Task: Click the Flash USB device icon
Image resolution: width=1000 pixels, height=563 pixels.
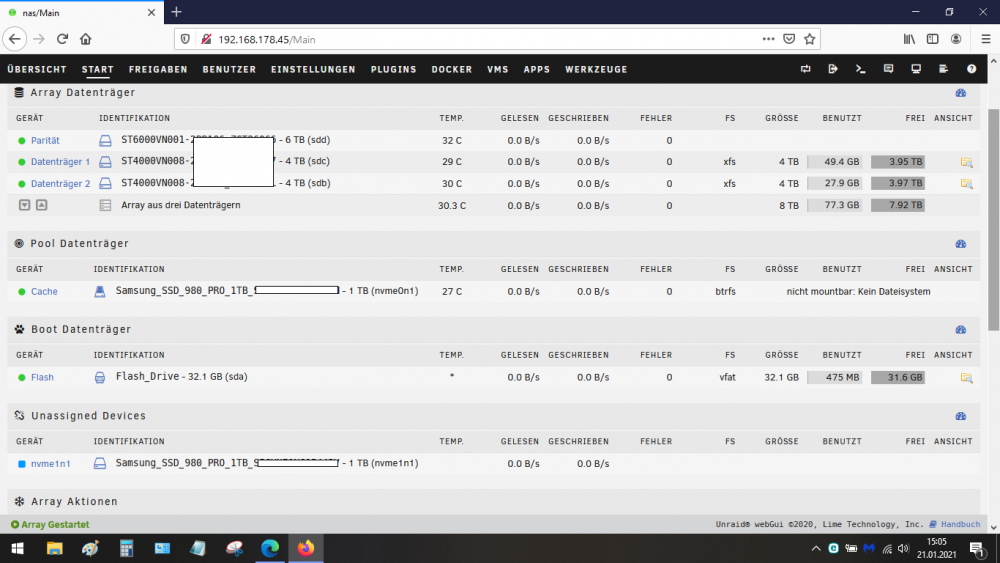Action: [99, 377]
